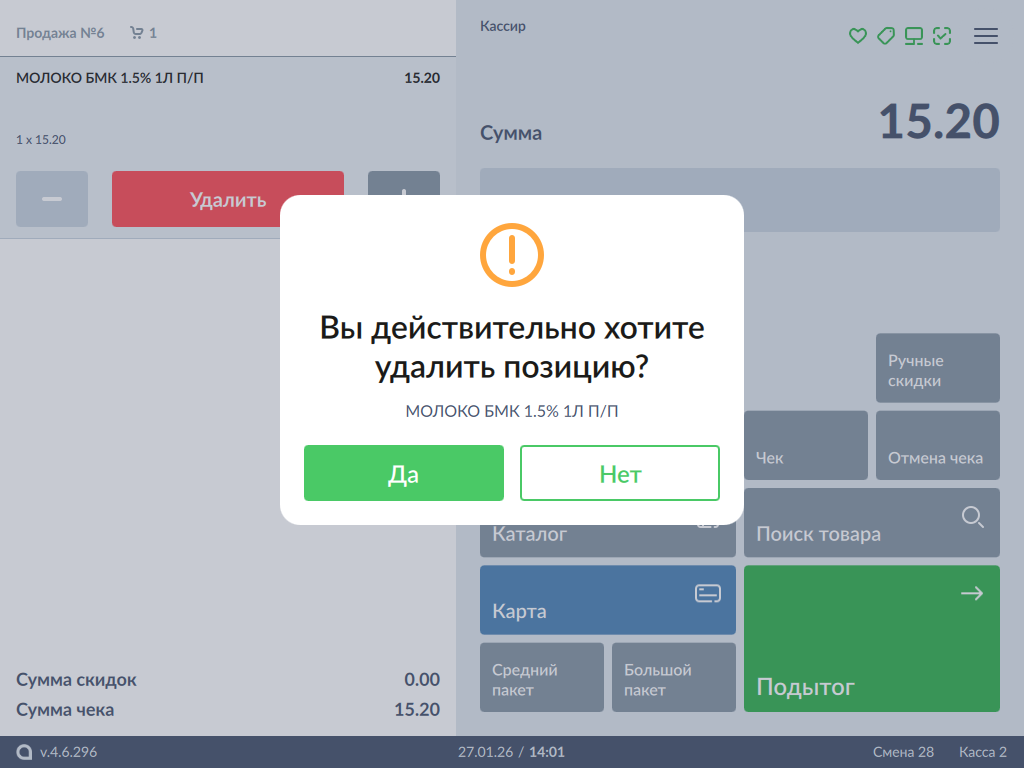1024x768 pixels.
Task: Click the computer connection status icon
Action: (x=913, y=36)
